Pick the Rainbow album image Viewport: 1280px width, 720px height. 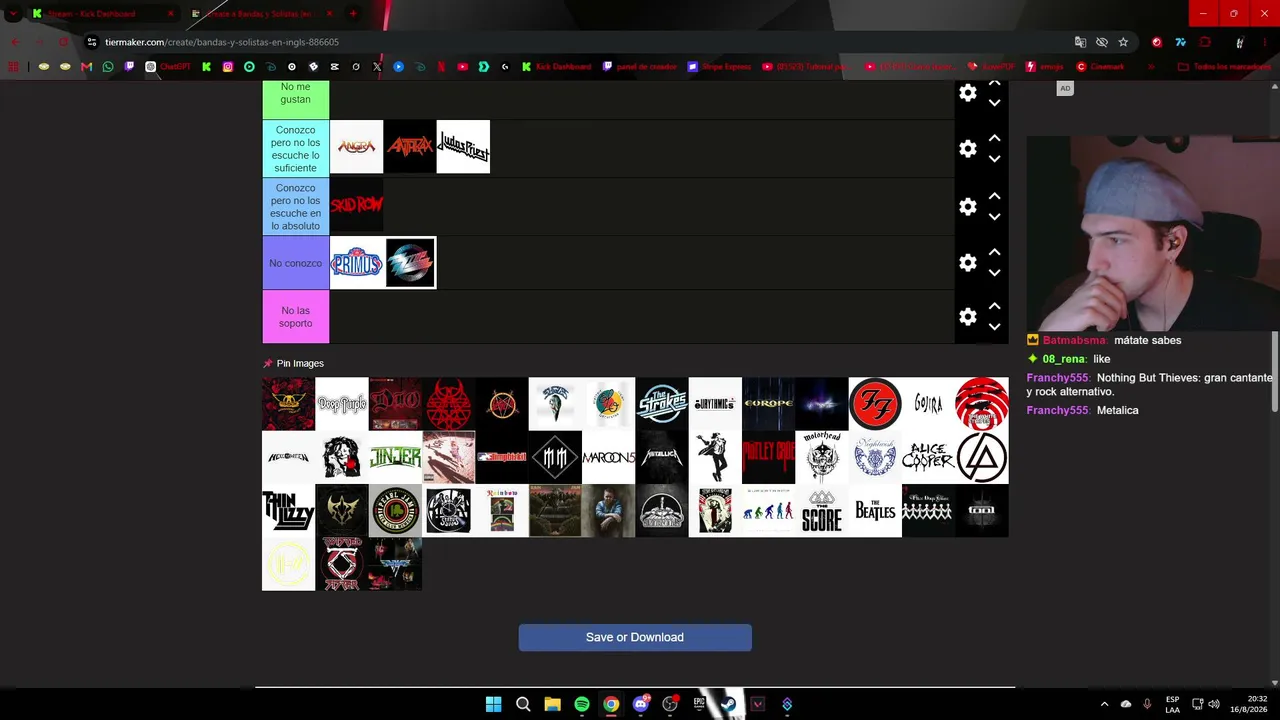(502, 511)
